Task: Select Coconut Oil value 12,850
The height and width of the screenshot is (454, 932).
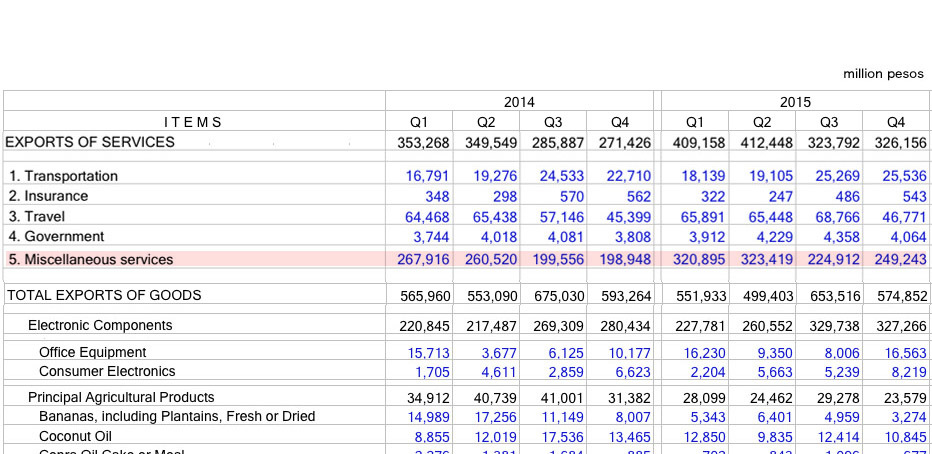Action: coord(703,437)
